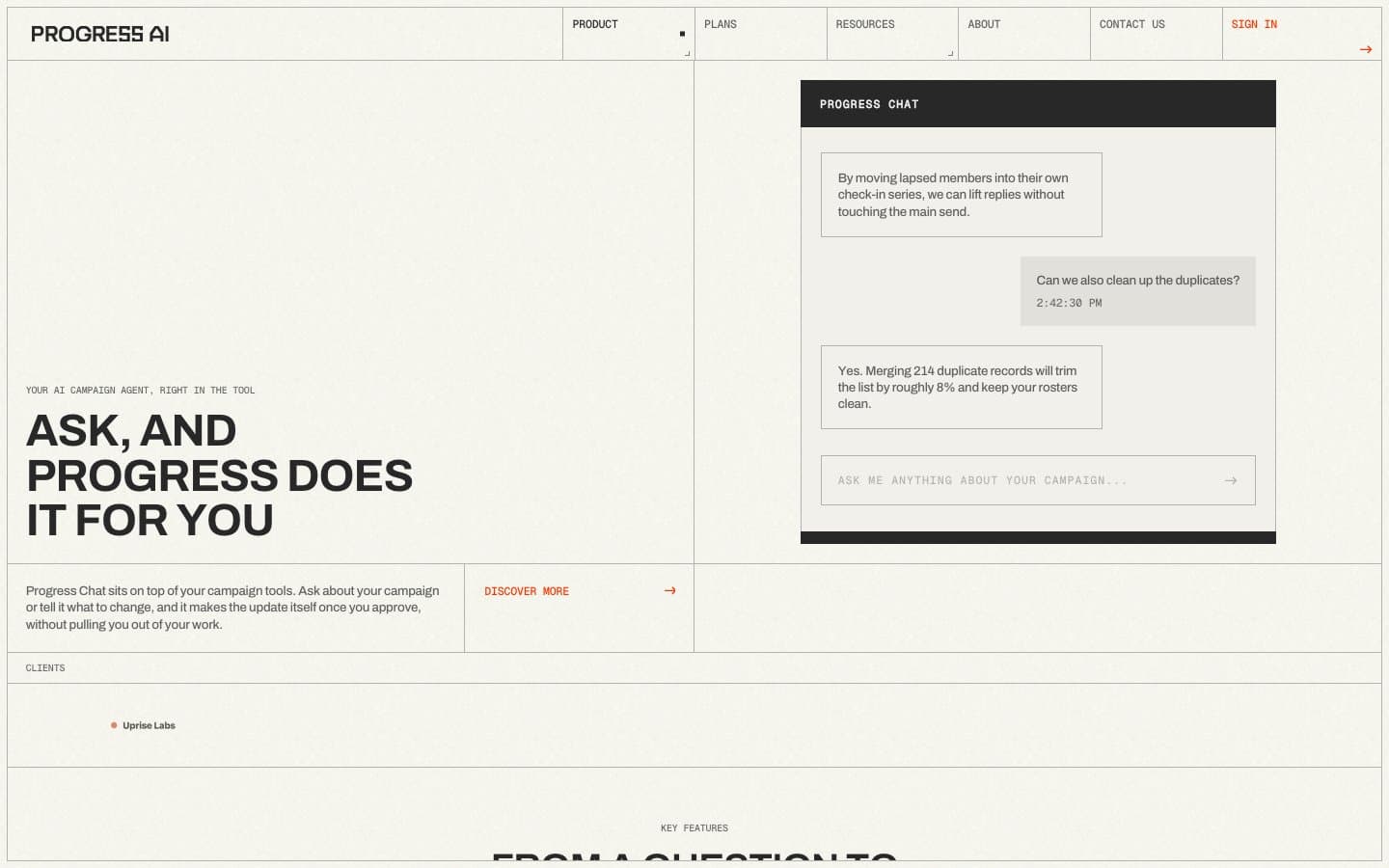Viewport: 1389px width, 868px height.
Task: Click the Discover More arrow icon
Action: click(669, 590)
